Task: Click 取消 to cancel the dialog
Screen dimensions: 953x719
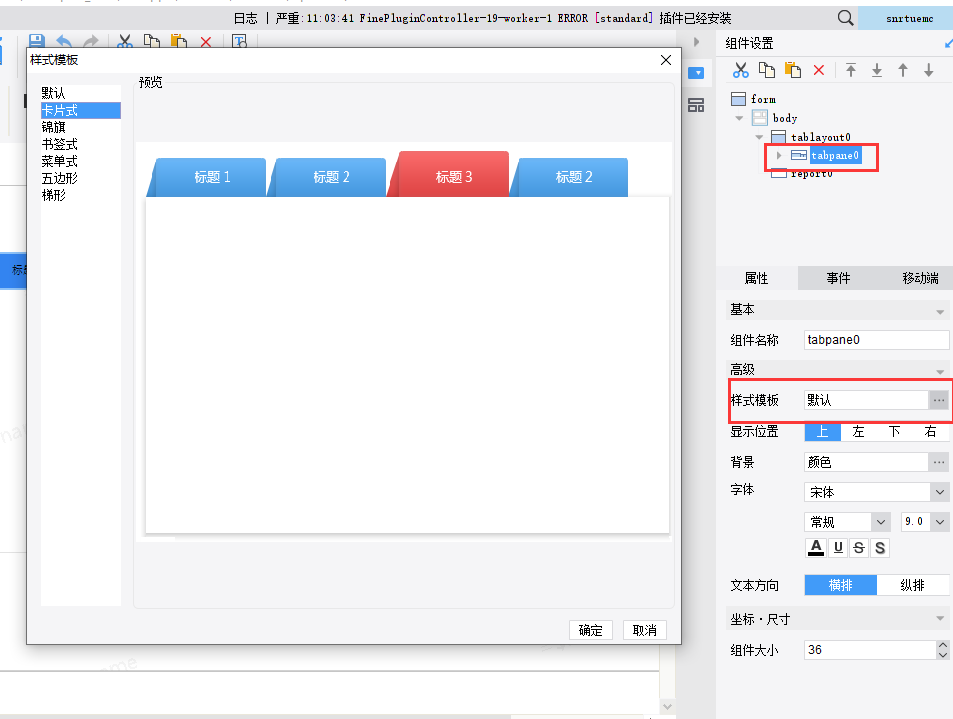Action: point(645,630)
